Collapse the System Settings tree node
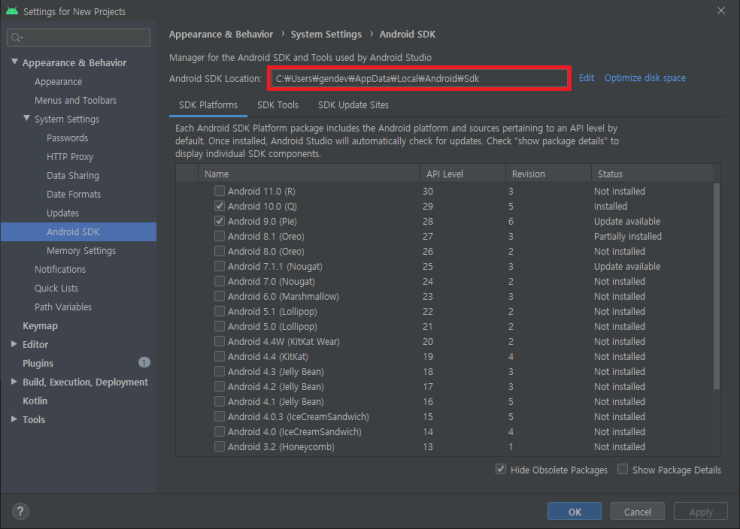 [27, 119]
